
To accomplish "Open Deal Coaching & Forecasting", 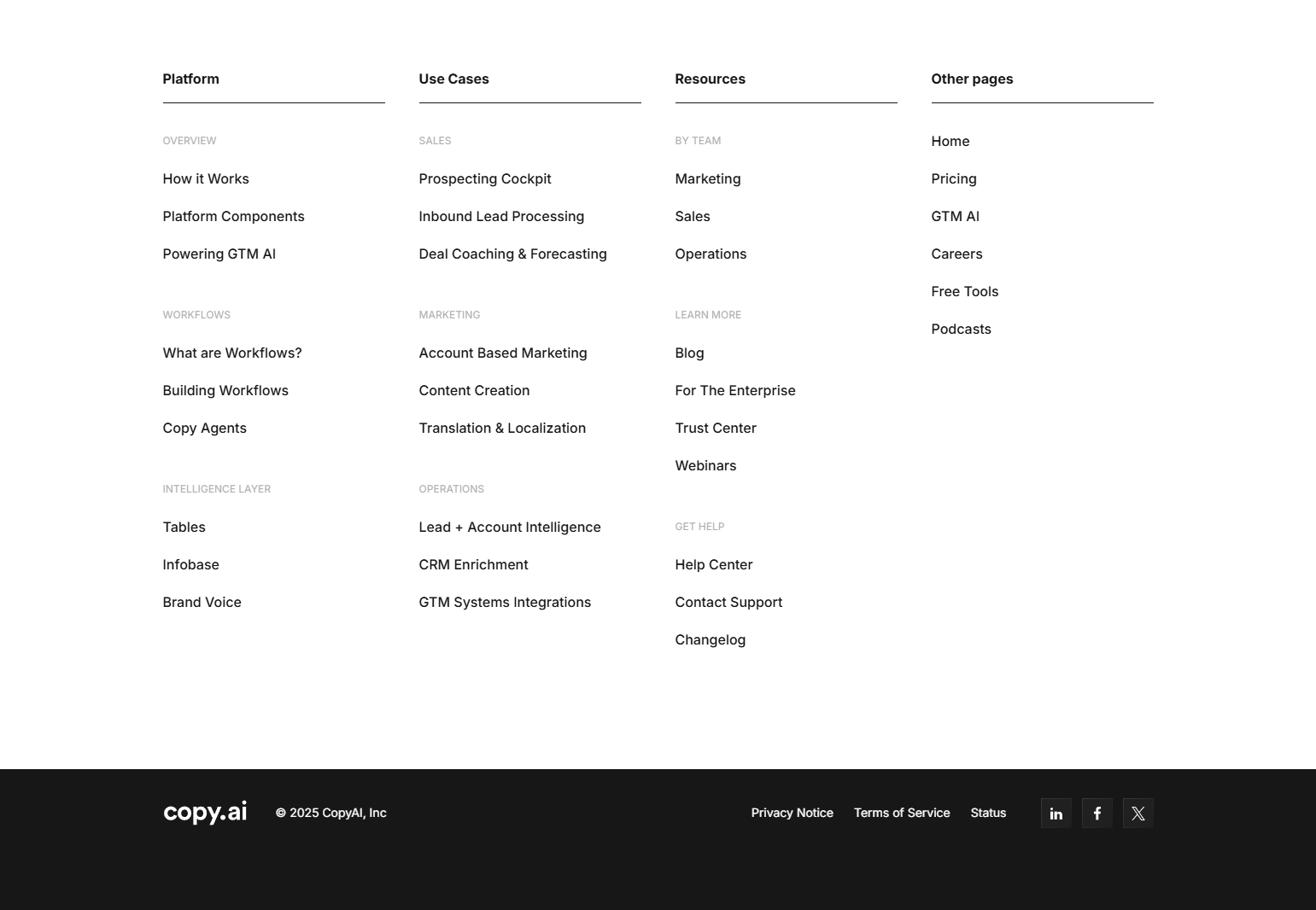I will coord(512,254).
